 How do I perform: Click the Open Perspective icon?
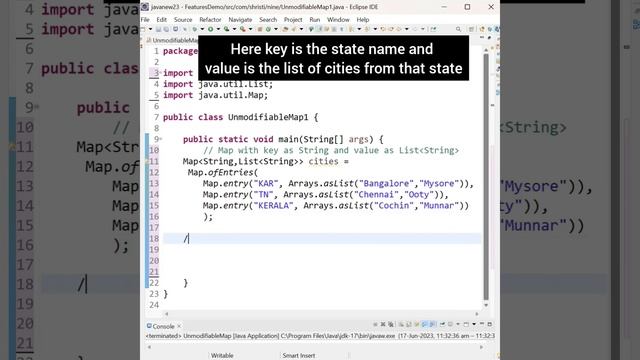click(x=471, y=29)
